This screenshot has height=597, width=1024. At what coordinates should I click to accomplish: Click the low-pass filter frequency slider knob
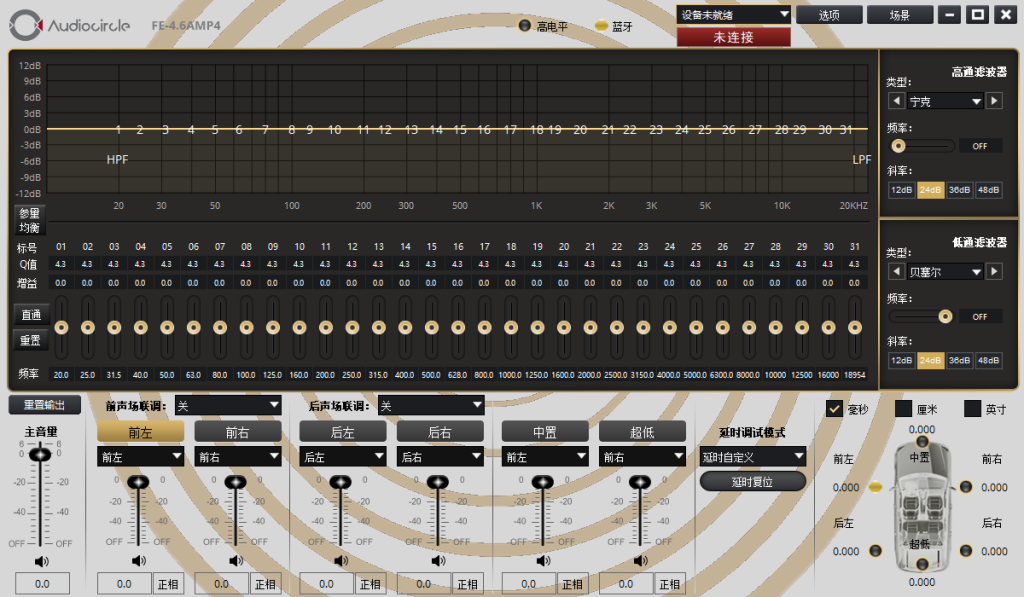pos(945,316)
